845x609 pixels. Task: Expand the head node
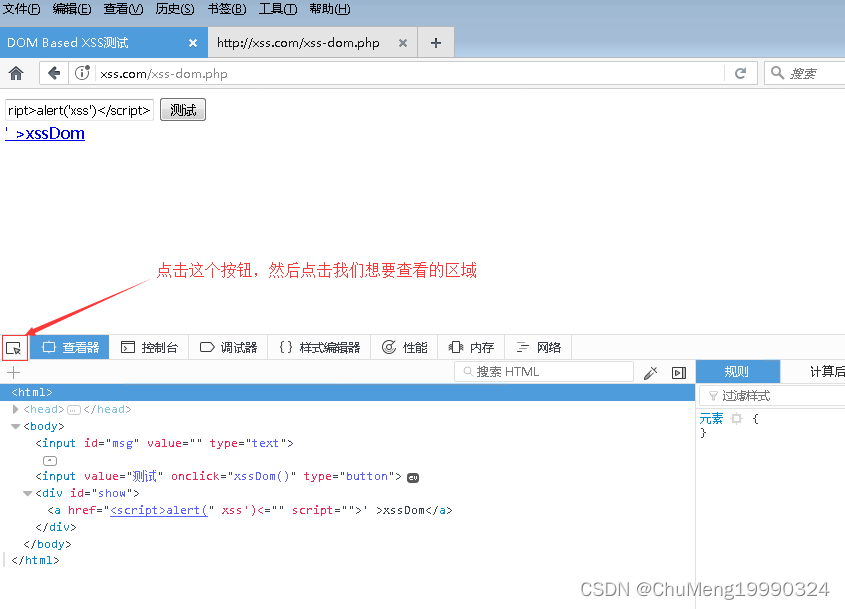tap(15, 409)
